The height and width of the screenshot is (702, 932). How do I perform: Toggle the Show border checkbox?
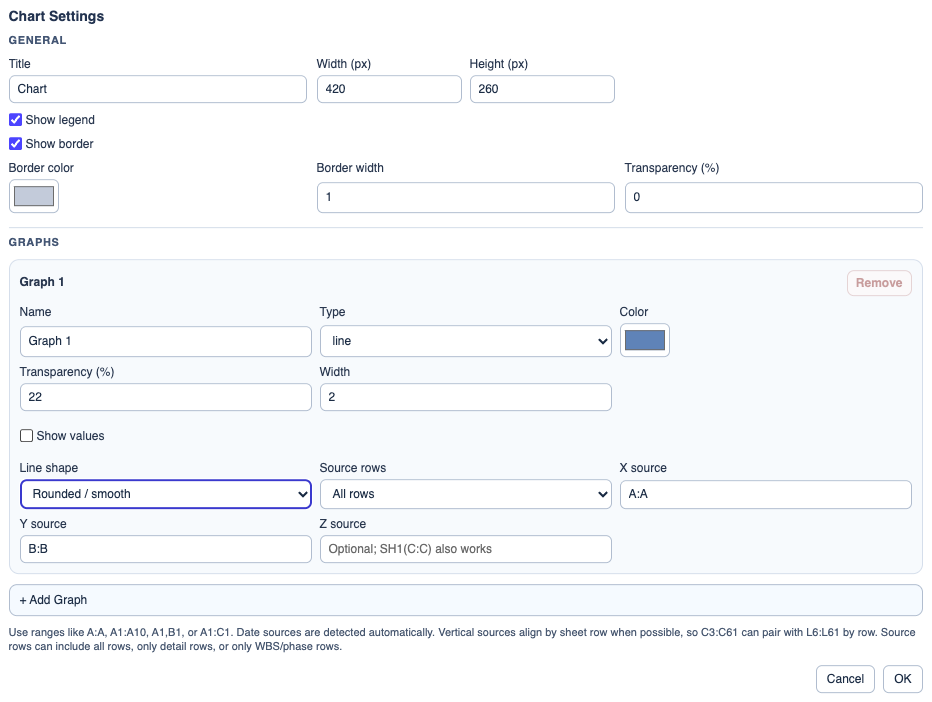15,144
